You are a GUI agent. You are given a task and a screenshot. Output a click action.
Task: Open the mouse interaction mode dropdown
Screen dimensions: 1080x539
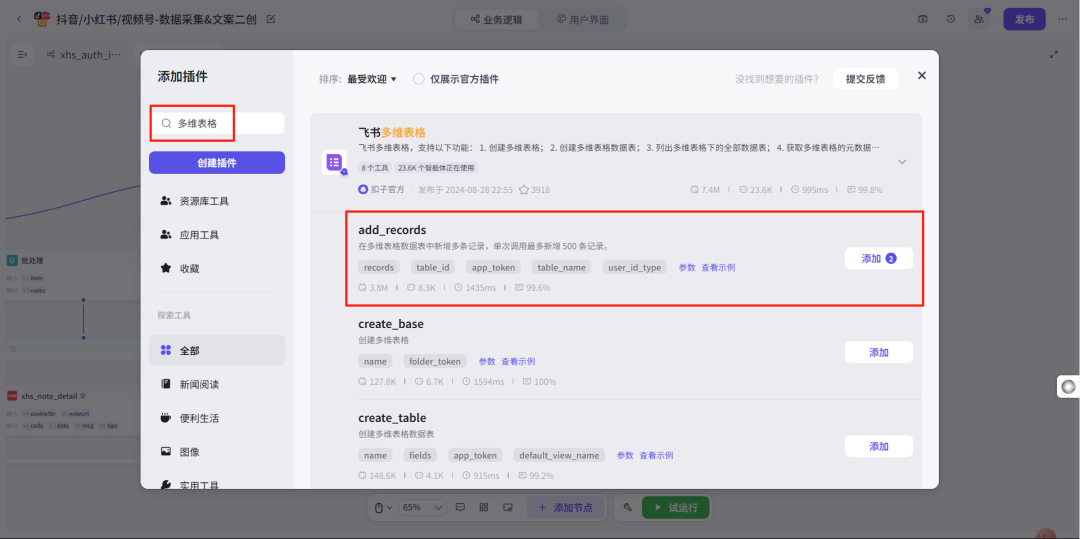coord(382,507)
